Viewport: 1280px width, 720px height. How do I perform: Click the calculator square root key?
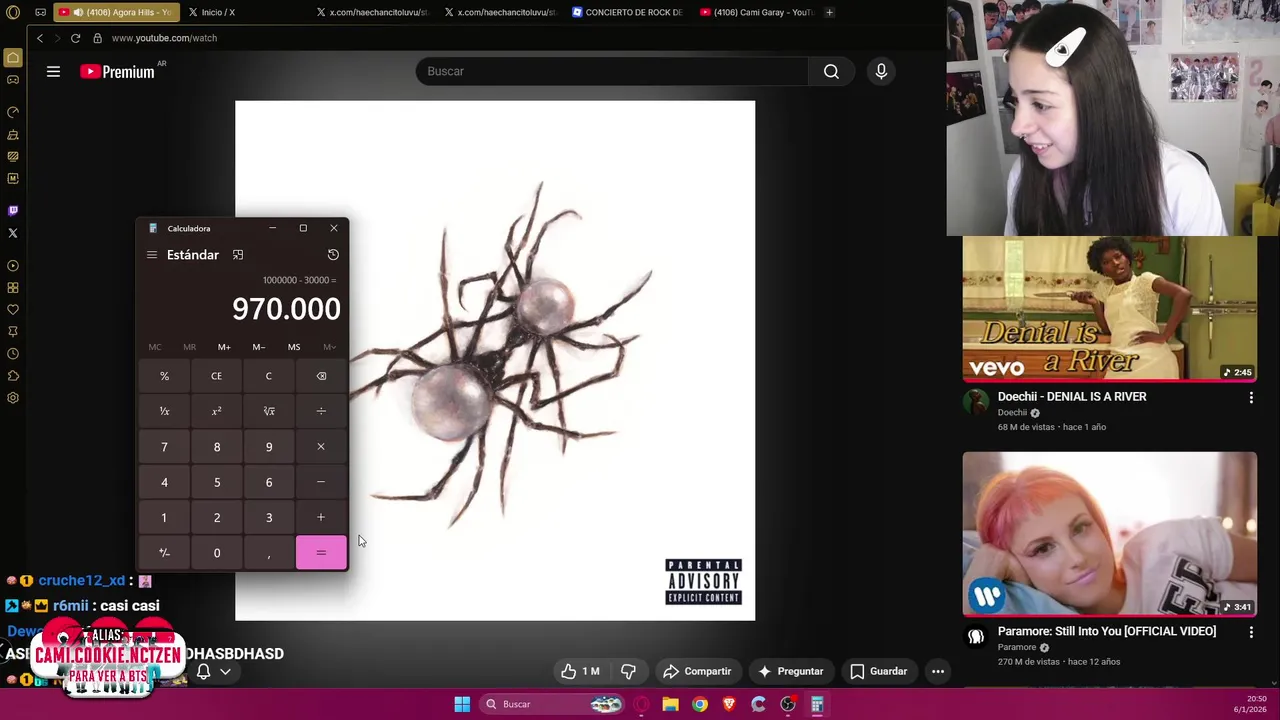click(x=268, y=411)
